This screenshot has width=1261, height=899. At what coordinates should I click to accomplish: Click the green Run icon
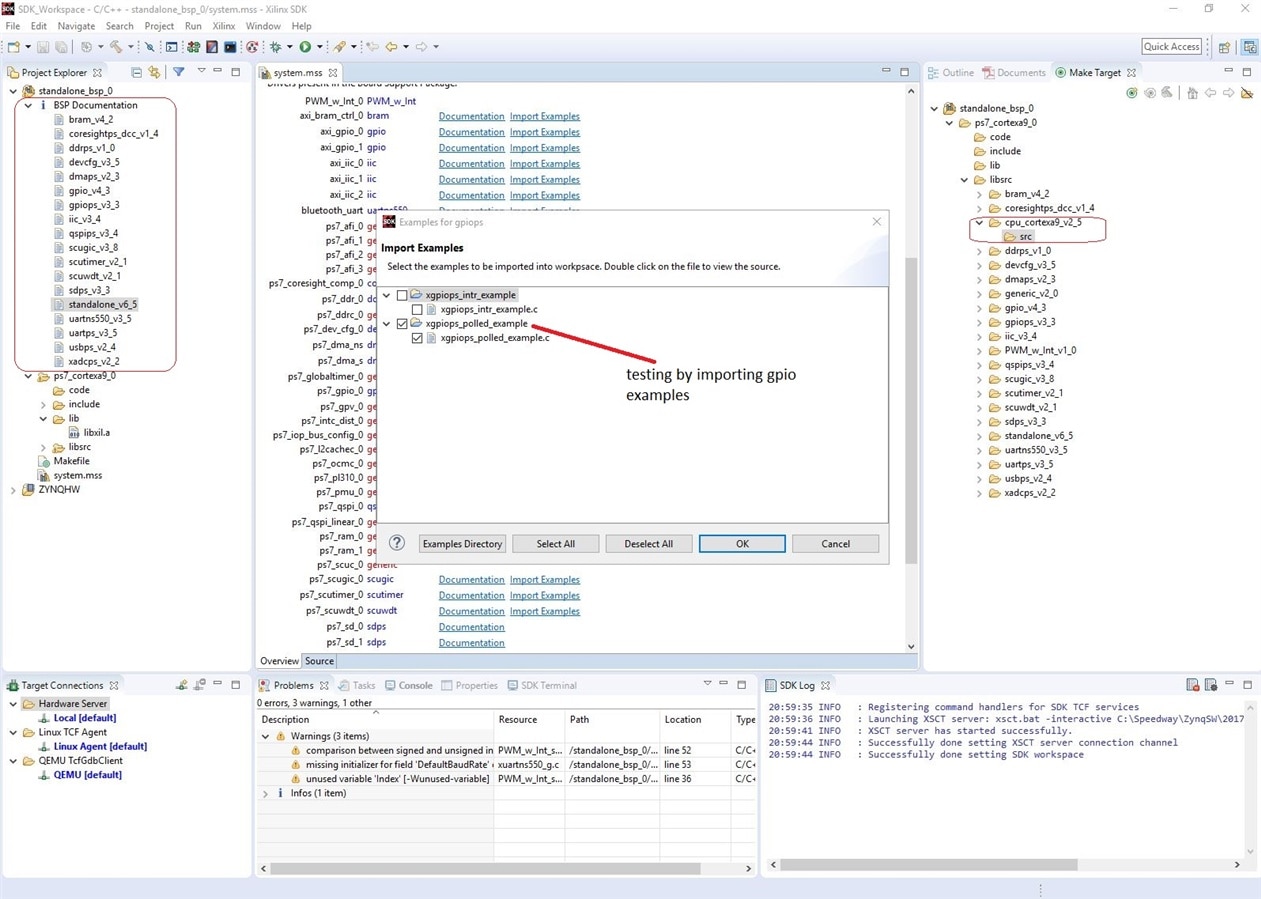point(305,46)
